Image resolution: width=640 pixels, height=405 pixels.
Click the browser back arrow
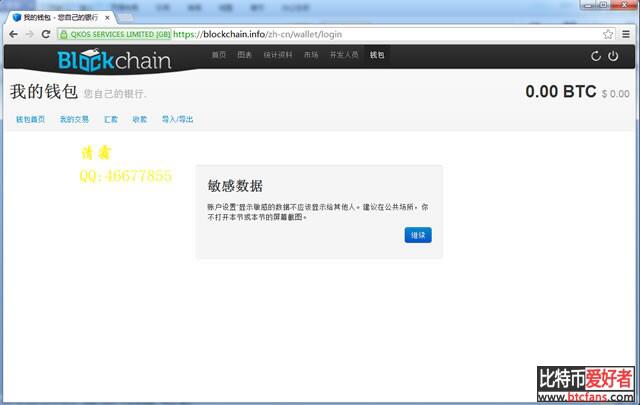(x=13, y=34)
